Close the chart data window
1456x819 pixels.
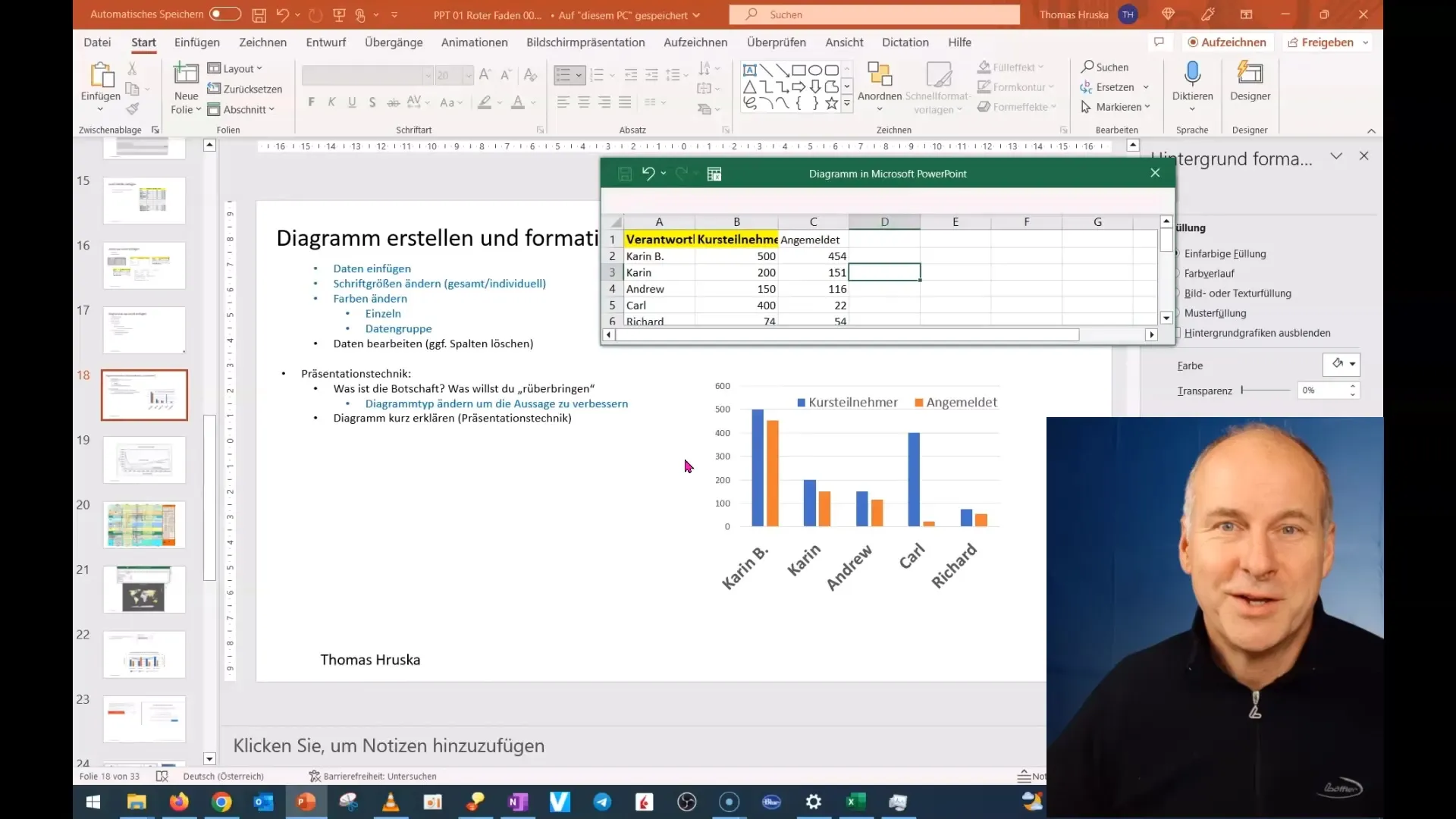[x=1155, y=173]
